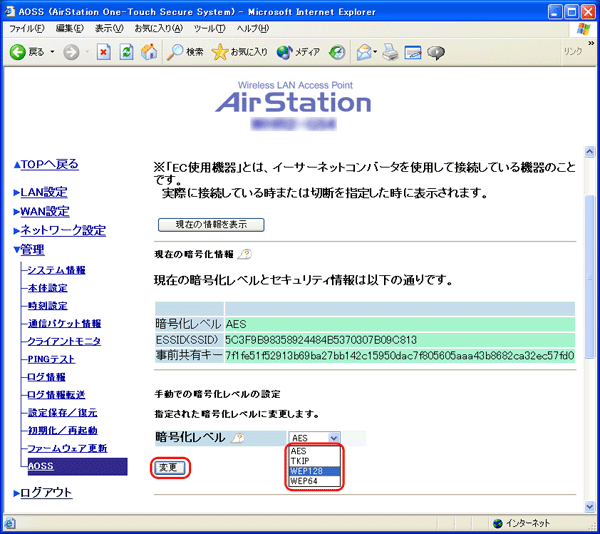Expand toolbar overflow chevron near リンク
This screenshot has height=534, width=600.
(591, 43)
